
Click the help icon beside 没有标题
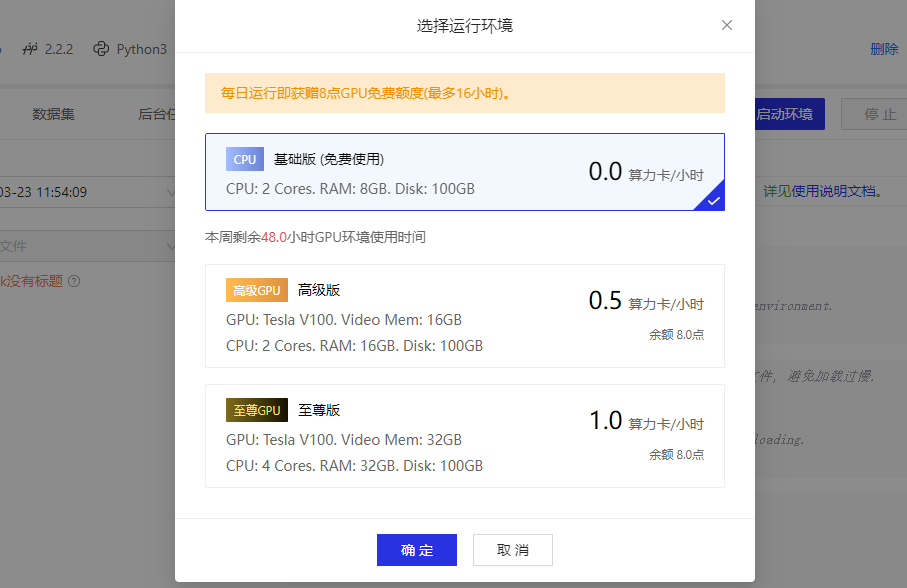(x=74, y=281)
